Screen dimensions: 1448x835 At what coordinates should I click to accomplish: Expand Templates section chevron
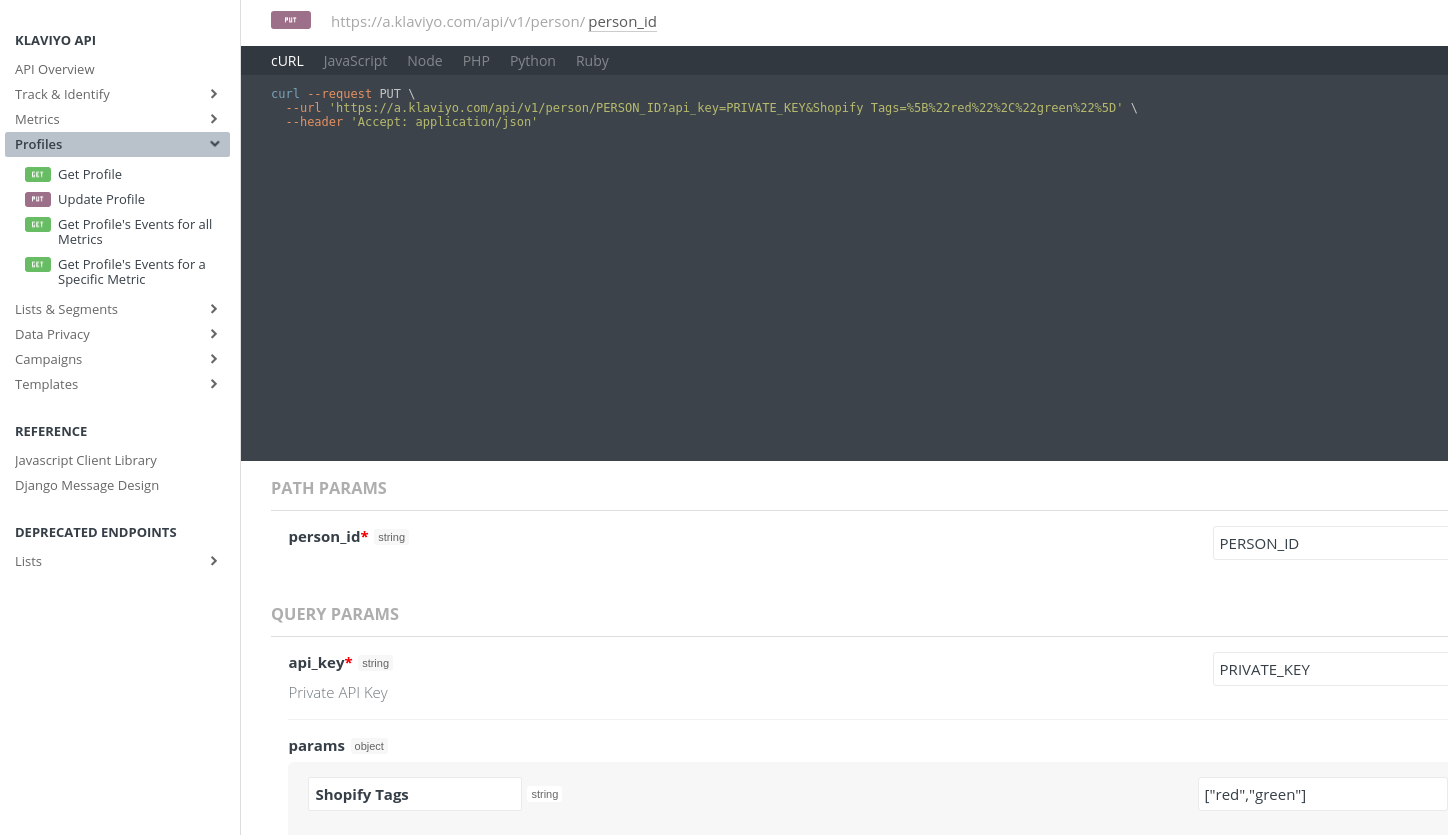pos(213,384)
